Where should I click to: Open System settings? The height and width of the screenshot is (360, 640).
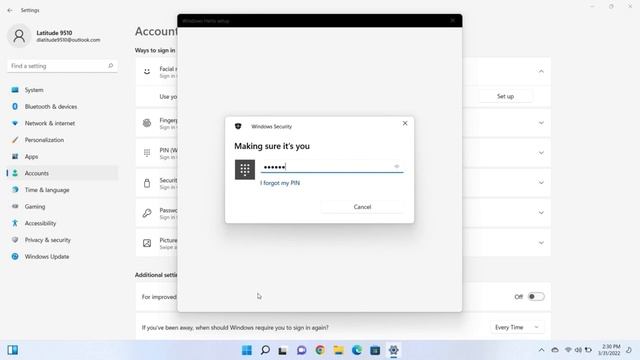point(62,90)
